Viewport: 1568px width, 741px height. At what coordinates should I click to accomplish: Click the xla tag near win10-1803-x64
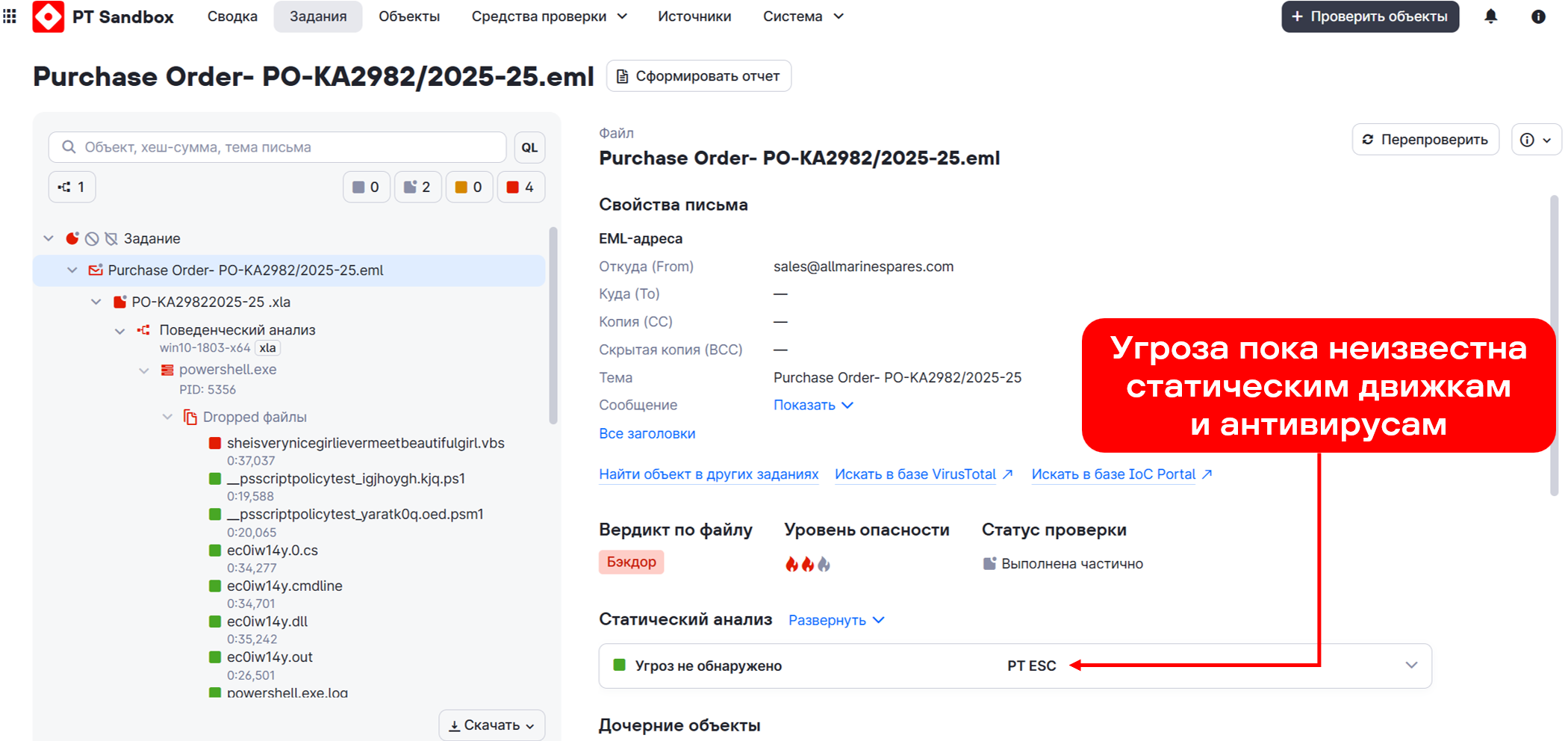coord(268,348)
